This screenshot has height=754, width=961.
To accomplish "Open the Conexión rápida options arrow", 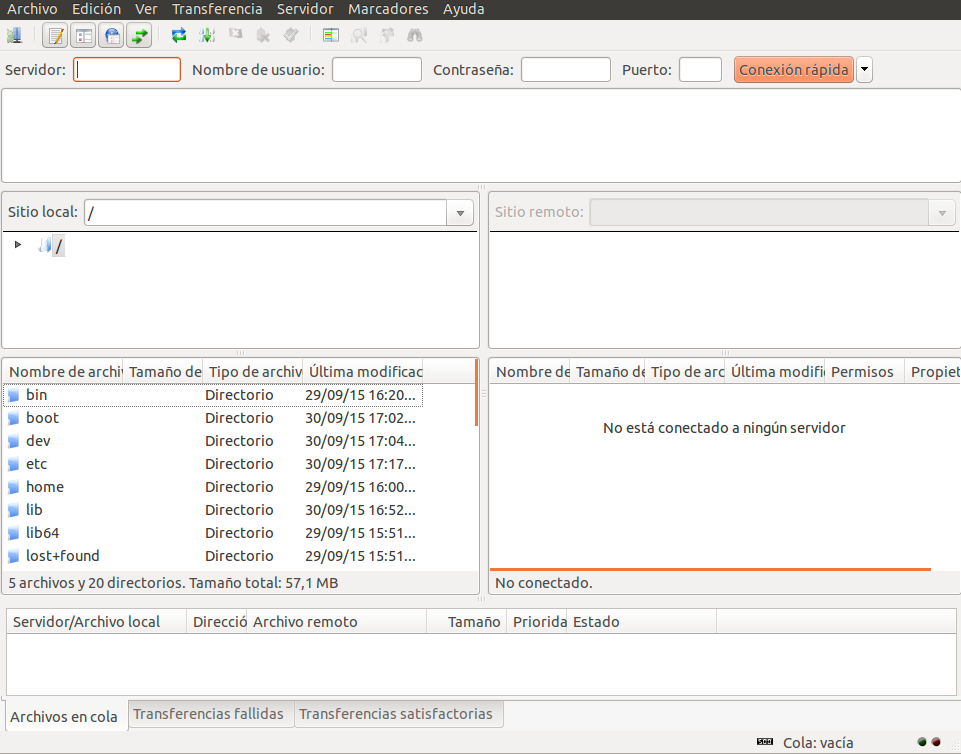I will [864, 69].
